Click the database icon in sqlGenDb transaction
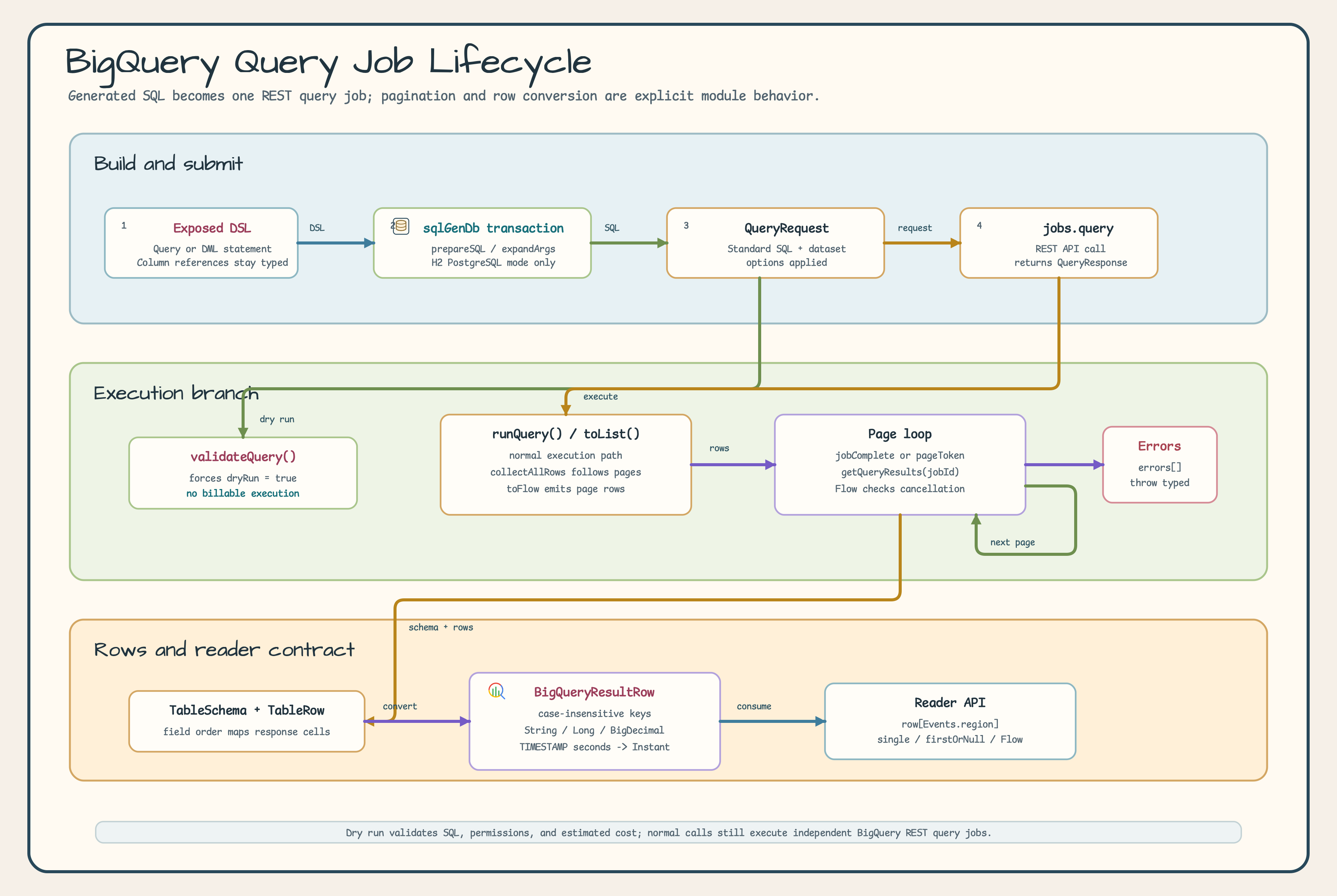1337x896 pixels. 401,226
